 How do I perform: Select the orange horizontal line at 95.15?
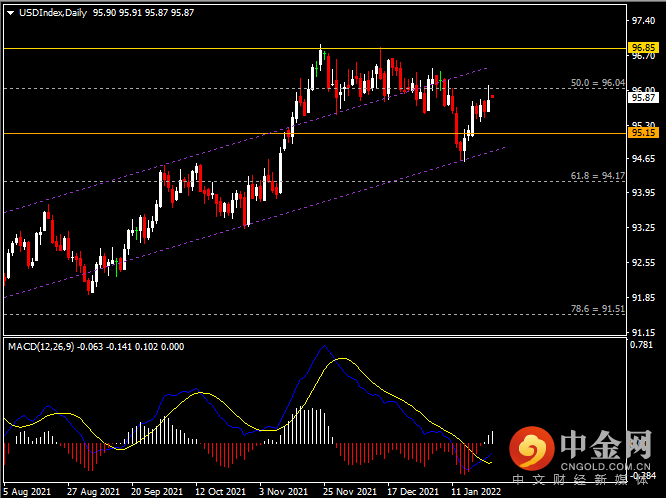click(x=315, y=133)
